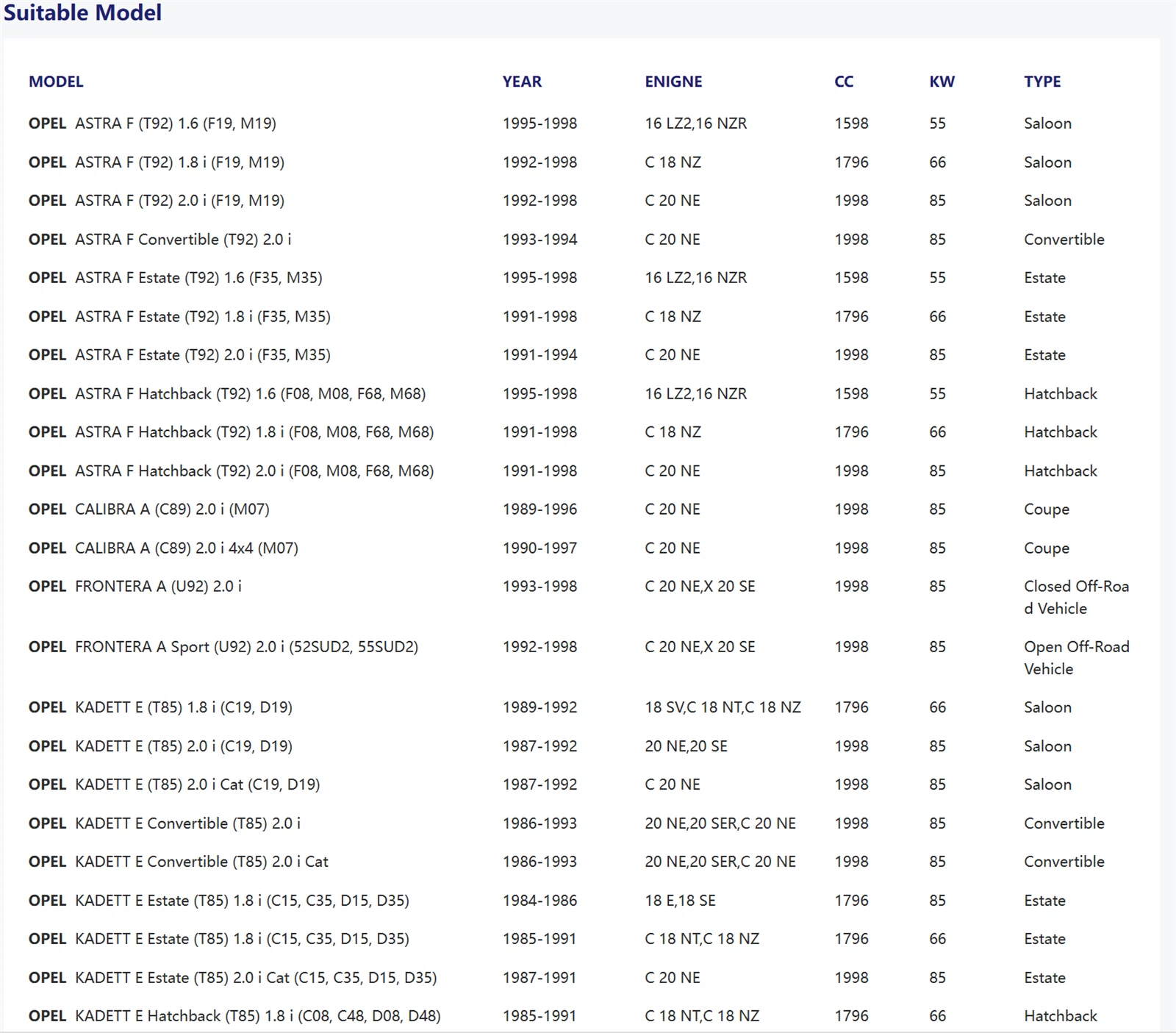Select KADETT E Estate 1.8 i row dated 1984-1986
Viewport: 1176px width, 1033px height.
point(581,901)
